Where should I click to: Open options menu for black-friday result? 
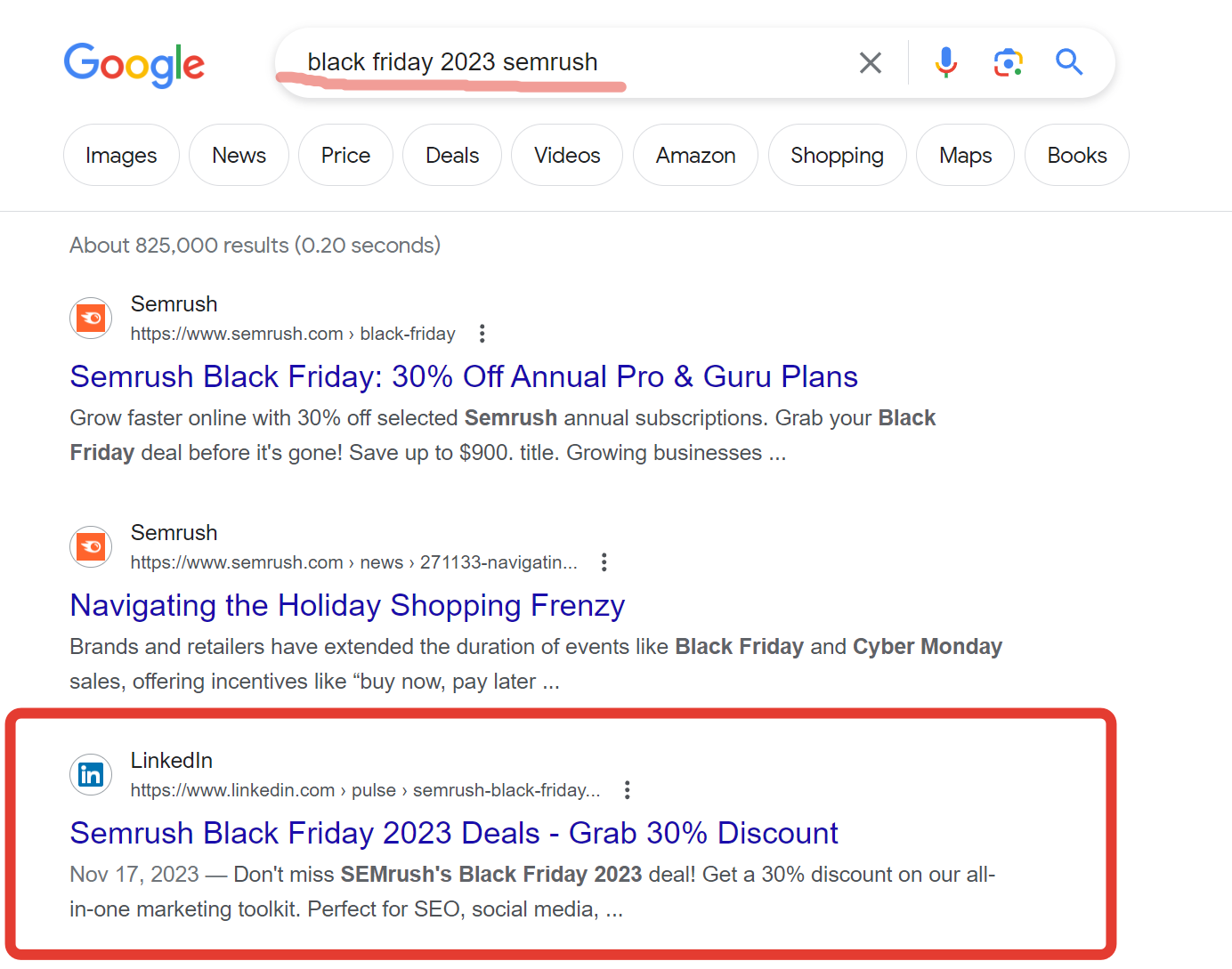tap(482, 334)
